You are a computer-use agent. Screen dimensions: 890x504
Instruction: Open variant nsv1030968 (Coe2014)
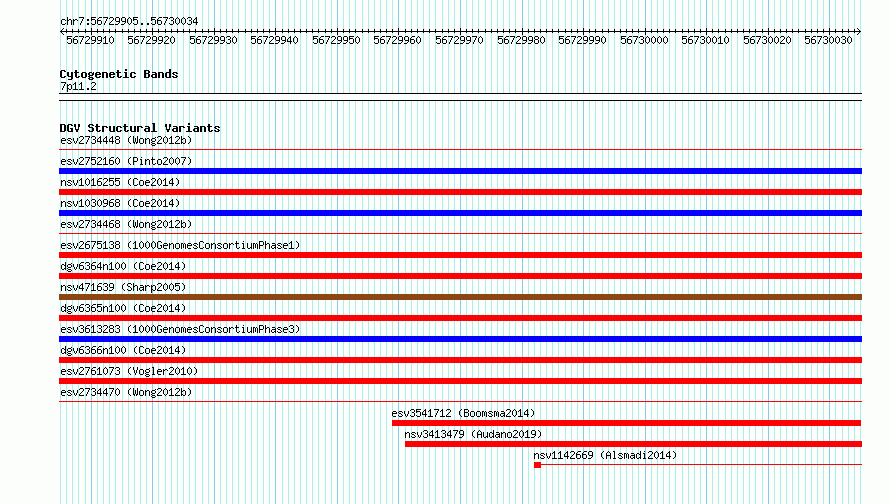(x=120, y=203)
